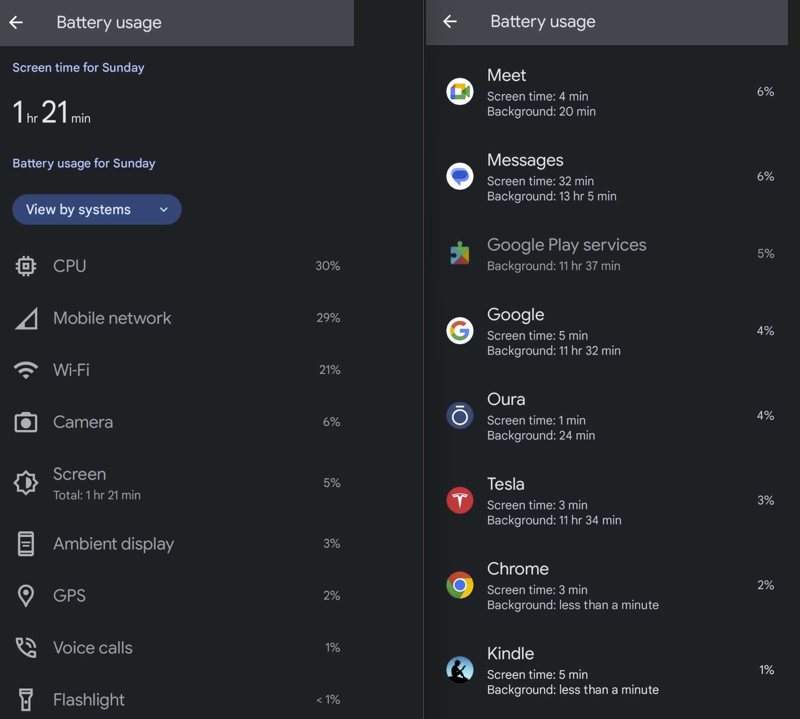Open the View by systems dropdown
This screenshot has width=800, height=719.
click(x=97, y=209)
